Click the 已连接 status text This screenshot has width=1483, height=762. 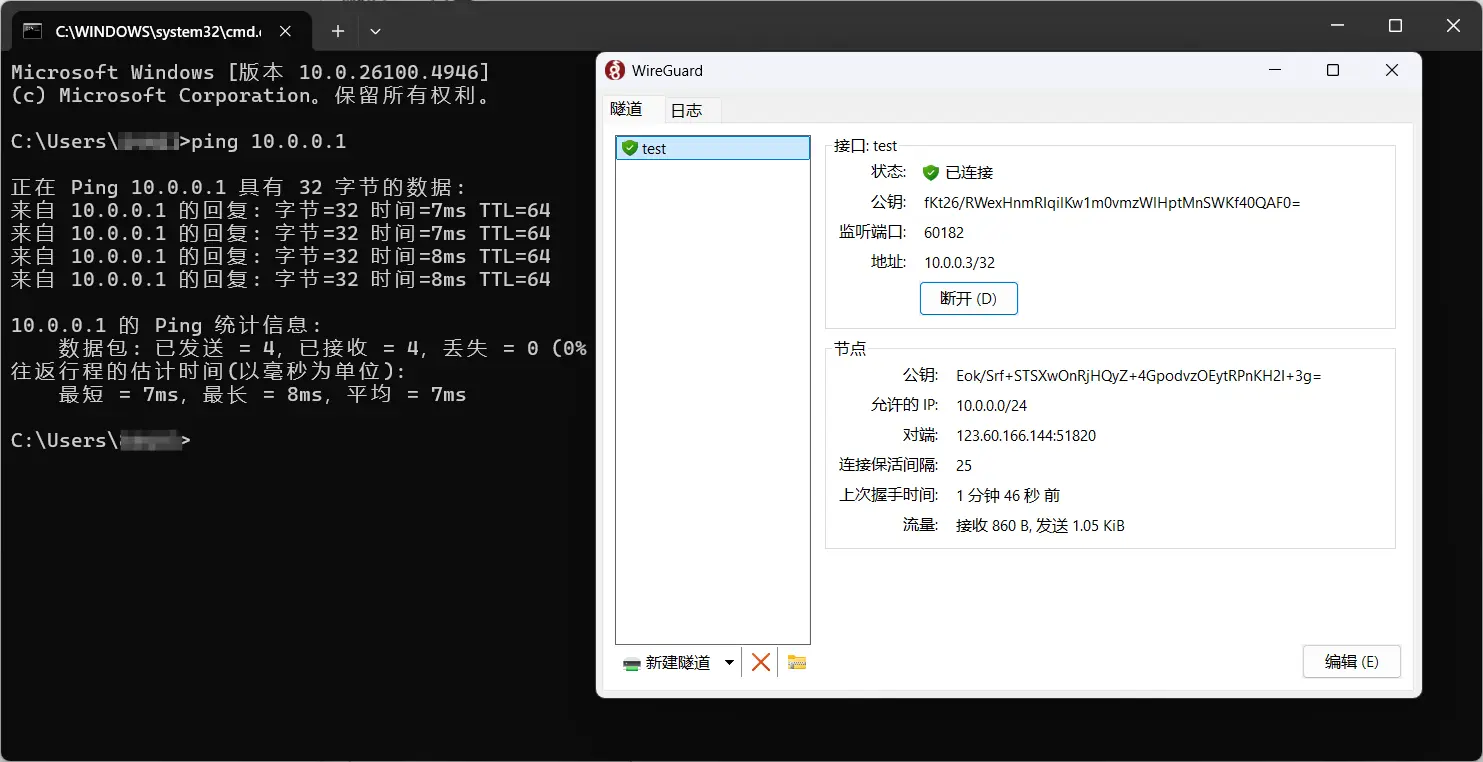[969, 172]
